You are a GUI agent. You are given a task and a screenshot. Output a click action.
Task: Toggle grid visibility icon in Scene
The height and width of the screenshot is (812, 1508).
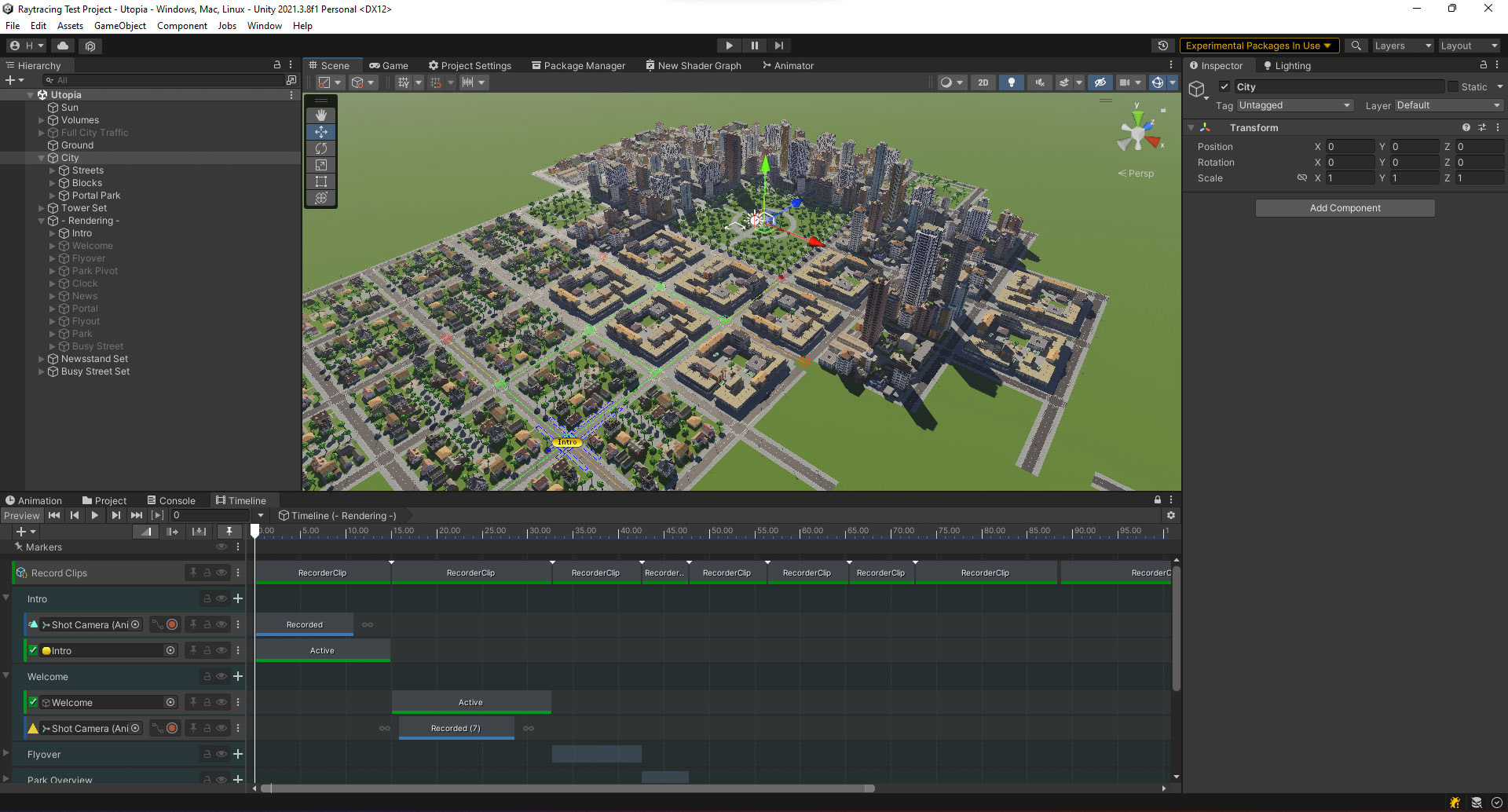[403, 82]
